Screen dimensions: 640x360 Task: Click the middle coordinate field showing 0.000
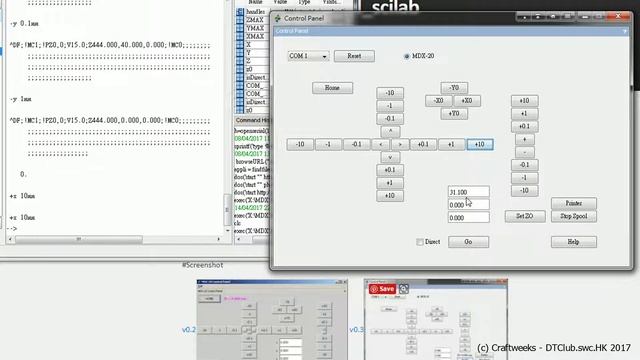(x=469, y=205)
